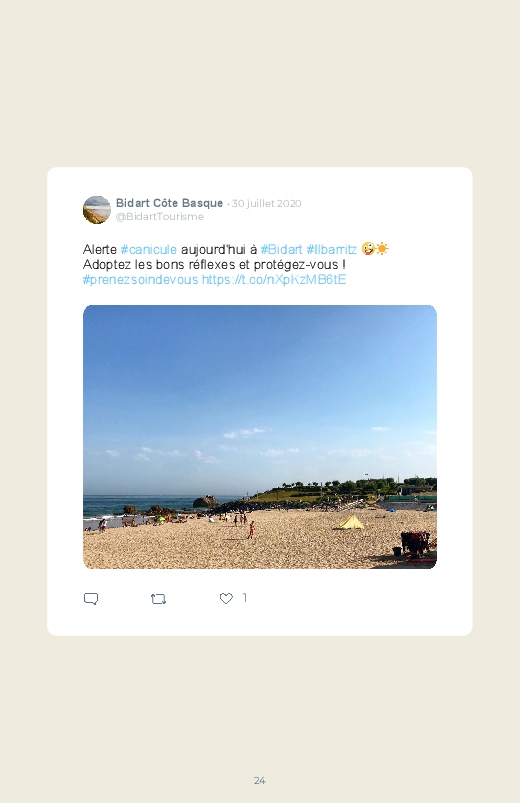The width and height of the screenshot is (520, 803).
Task: Open the #canicule hashtag
Action: pos(149,249)
